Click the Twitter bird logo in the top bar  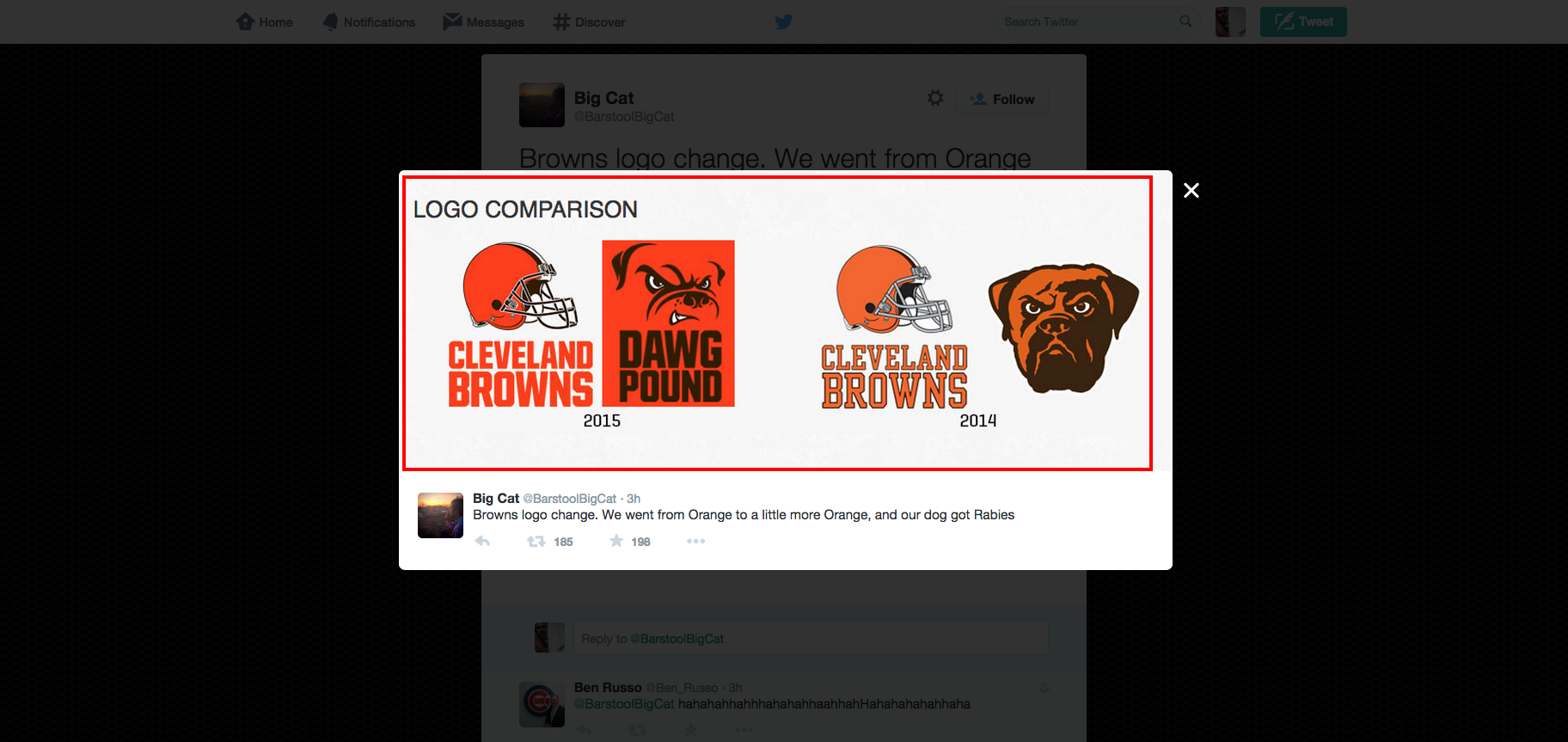point(783,21)
